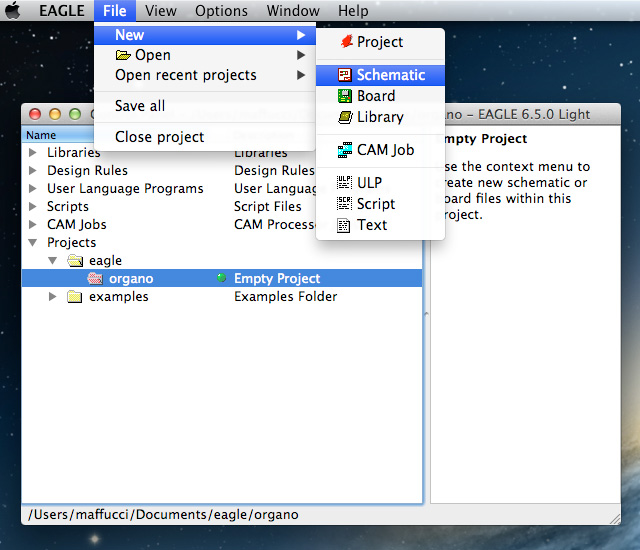Click the red Project icon
This screenshot has width=640, height=550.
346,42
